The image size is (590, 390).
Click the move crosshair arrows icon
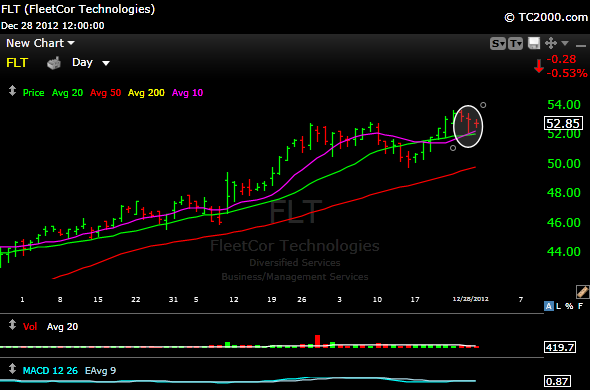coord(551,43)
